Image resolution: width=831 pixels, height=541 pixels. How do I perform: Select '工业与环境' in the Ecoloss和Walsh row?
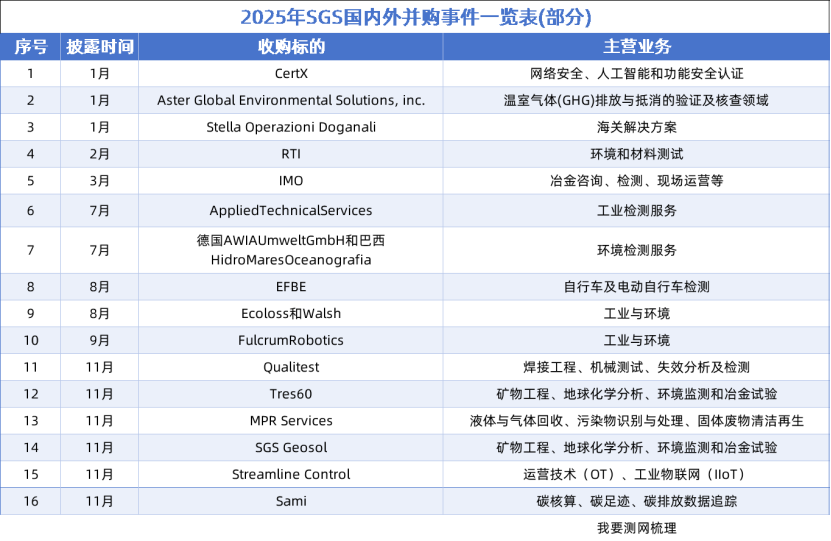pos(636,314)
